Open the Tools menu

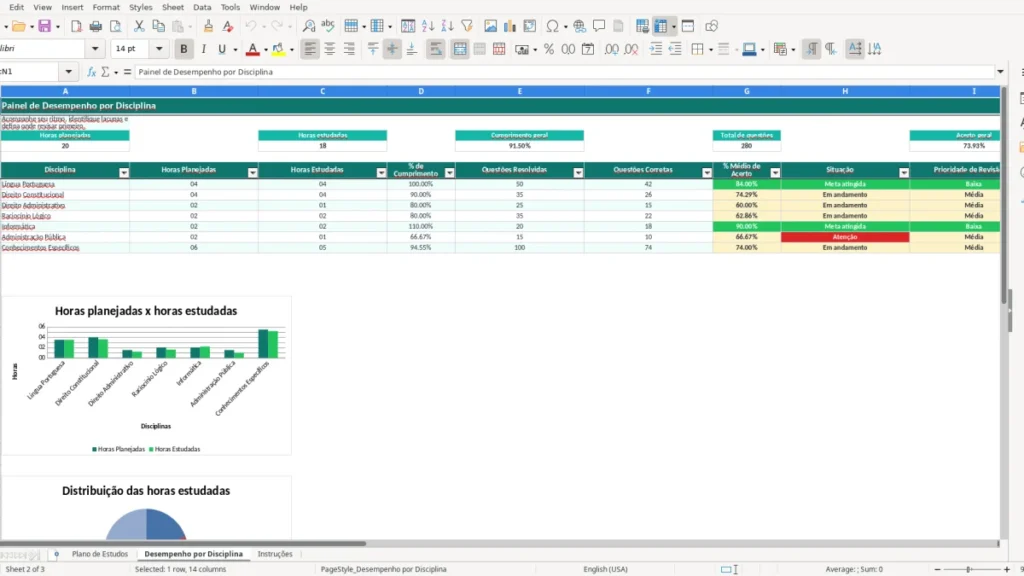tap(230, 7)
